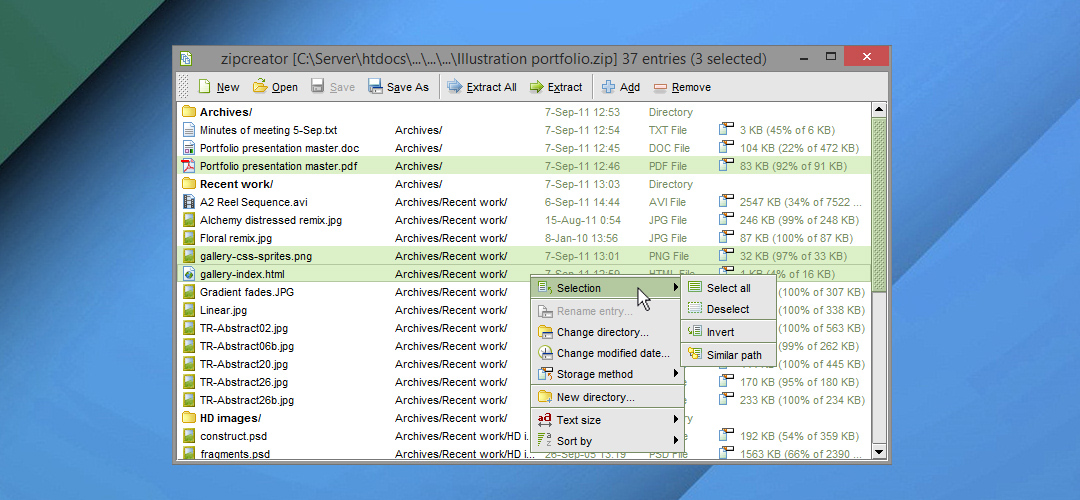Select Similar path menu option
This screenshot has width=1080, height=500.
pyautogui.click(x=733, y=355)
